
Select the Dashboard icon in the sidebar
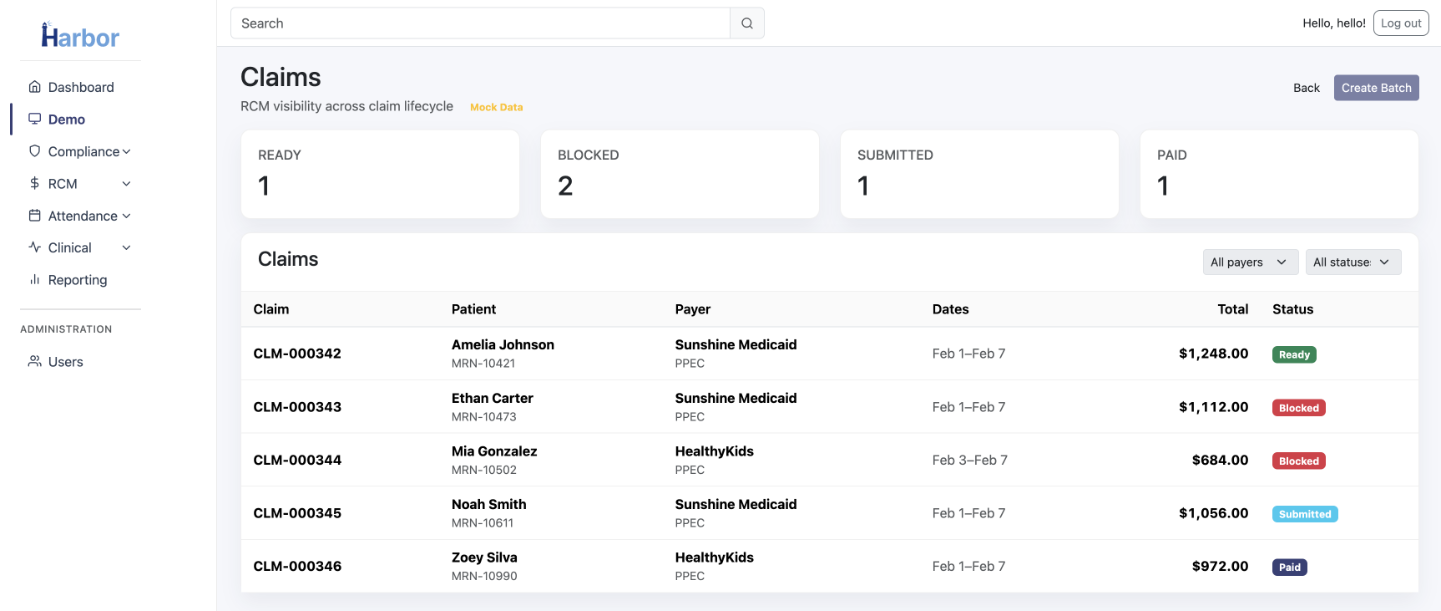[x=35, y=86]
